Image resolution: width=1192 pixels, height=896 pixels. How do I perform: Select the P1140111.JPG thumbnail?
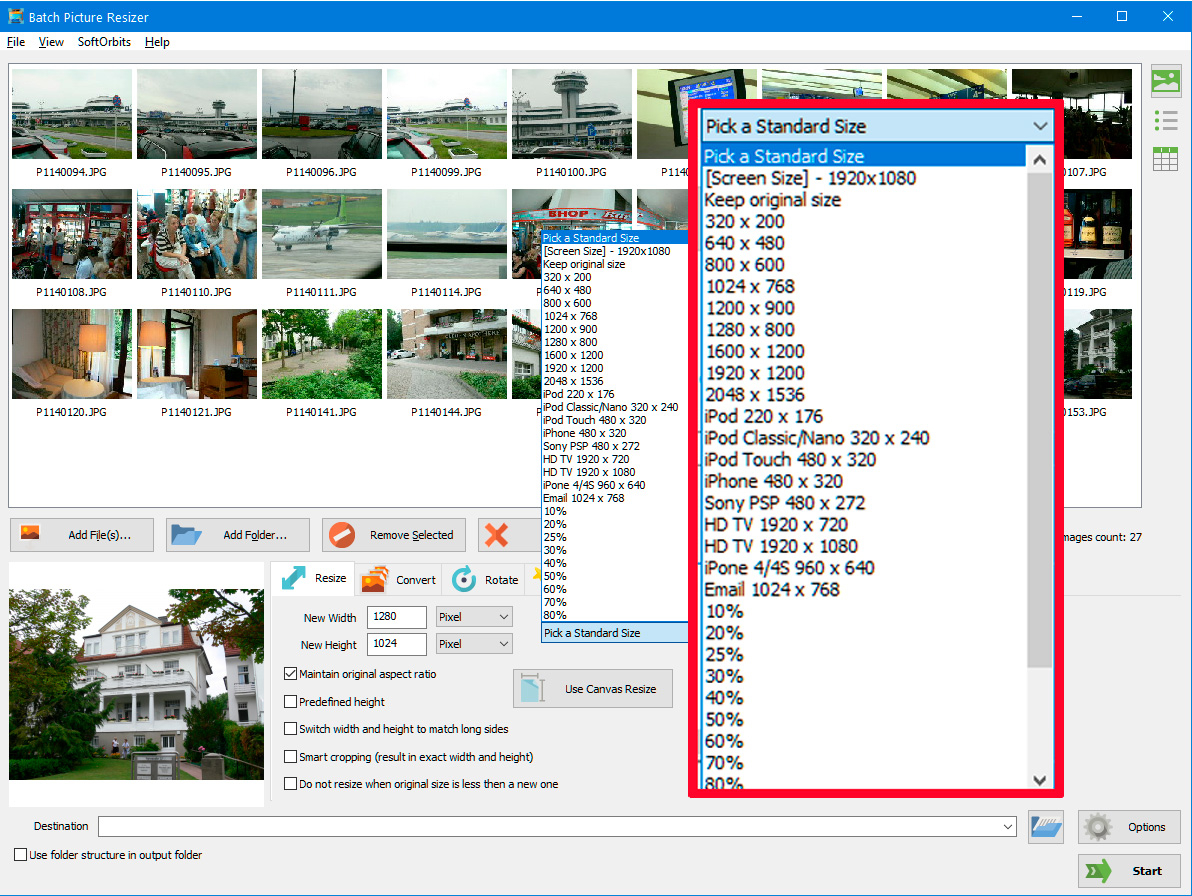coord(321,234)
